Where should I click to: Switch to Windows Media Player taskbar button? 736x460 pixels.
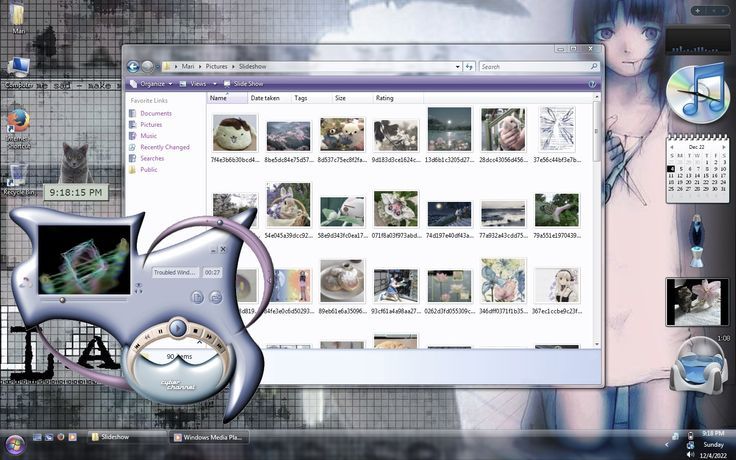pyautogui.click(x=209, y=437)
